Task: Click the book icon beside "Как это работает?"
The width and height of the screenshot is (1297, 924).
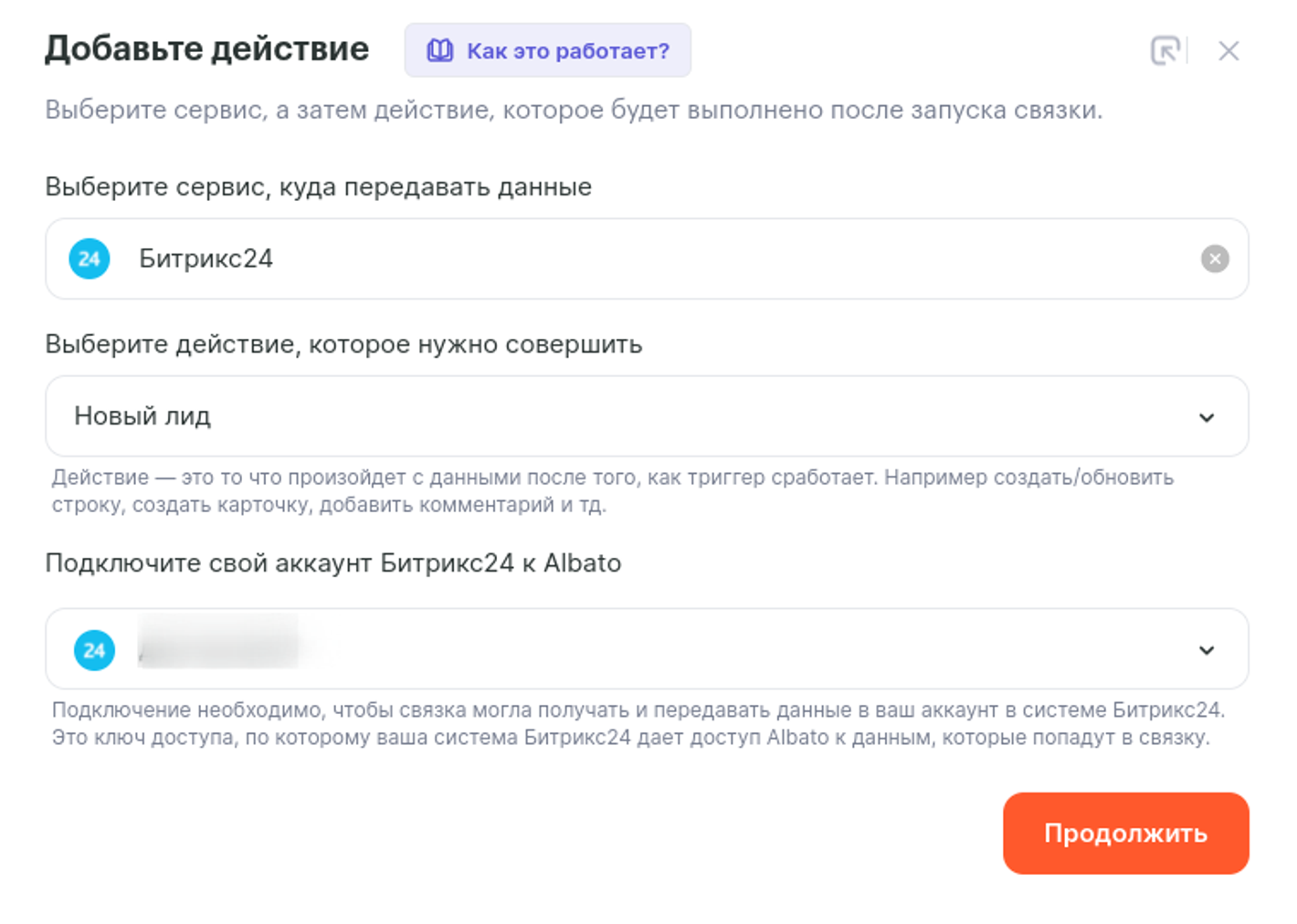Action: point(439,50)
